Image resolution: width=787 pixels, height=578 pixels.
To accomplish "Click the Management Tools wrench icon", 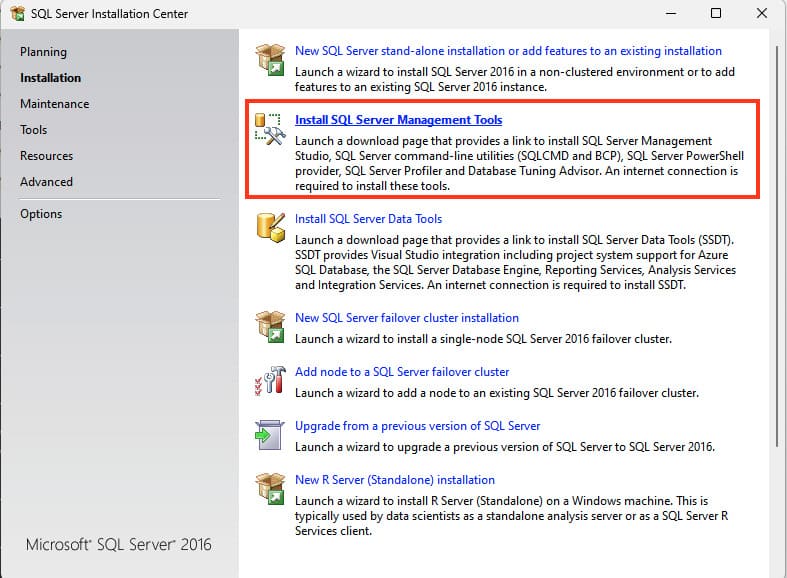I will (x=270, y=128).
